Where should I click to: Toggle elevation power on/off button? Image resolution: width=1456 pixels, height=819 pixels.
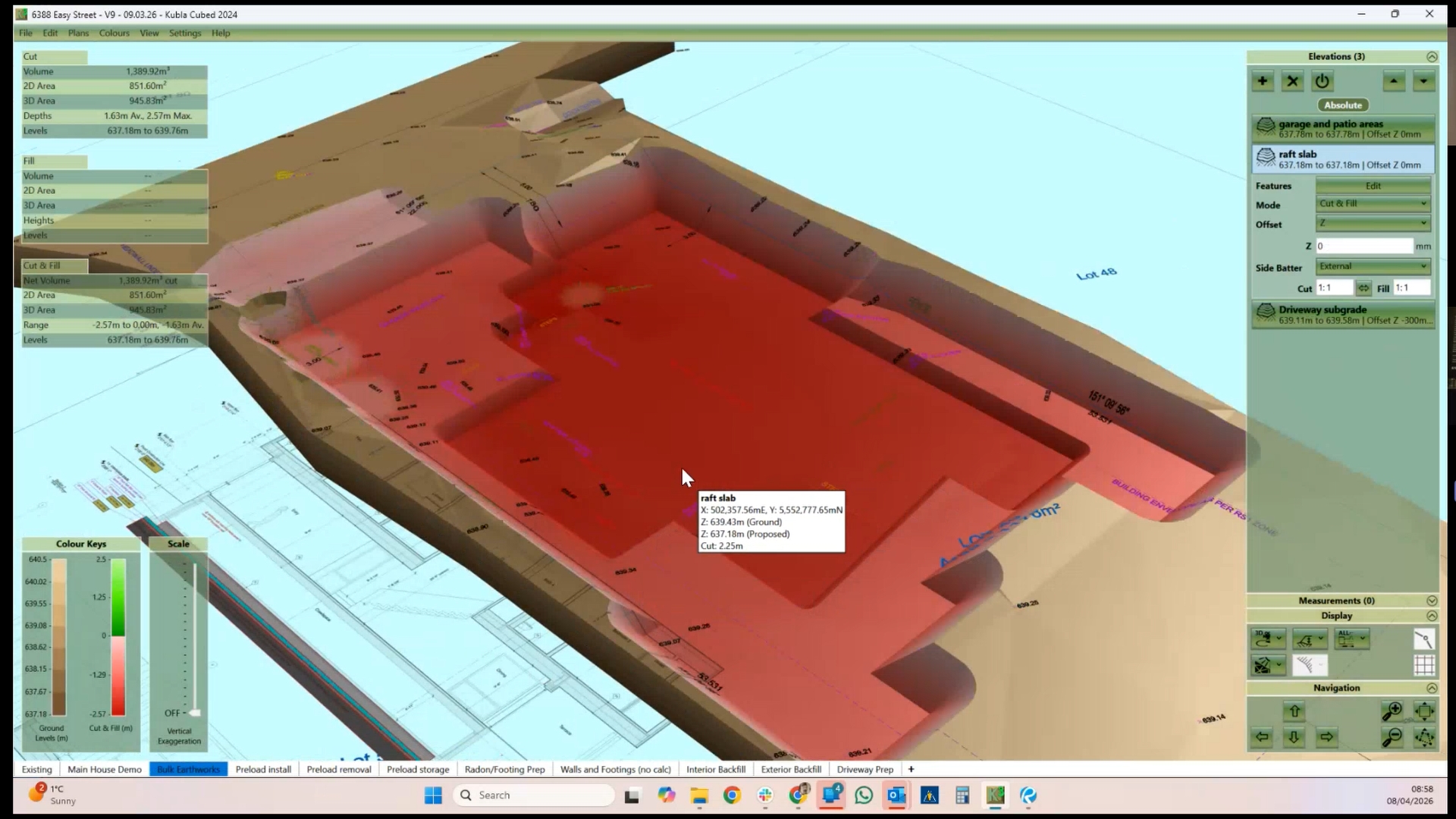click(1322, 81)
